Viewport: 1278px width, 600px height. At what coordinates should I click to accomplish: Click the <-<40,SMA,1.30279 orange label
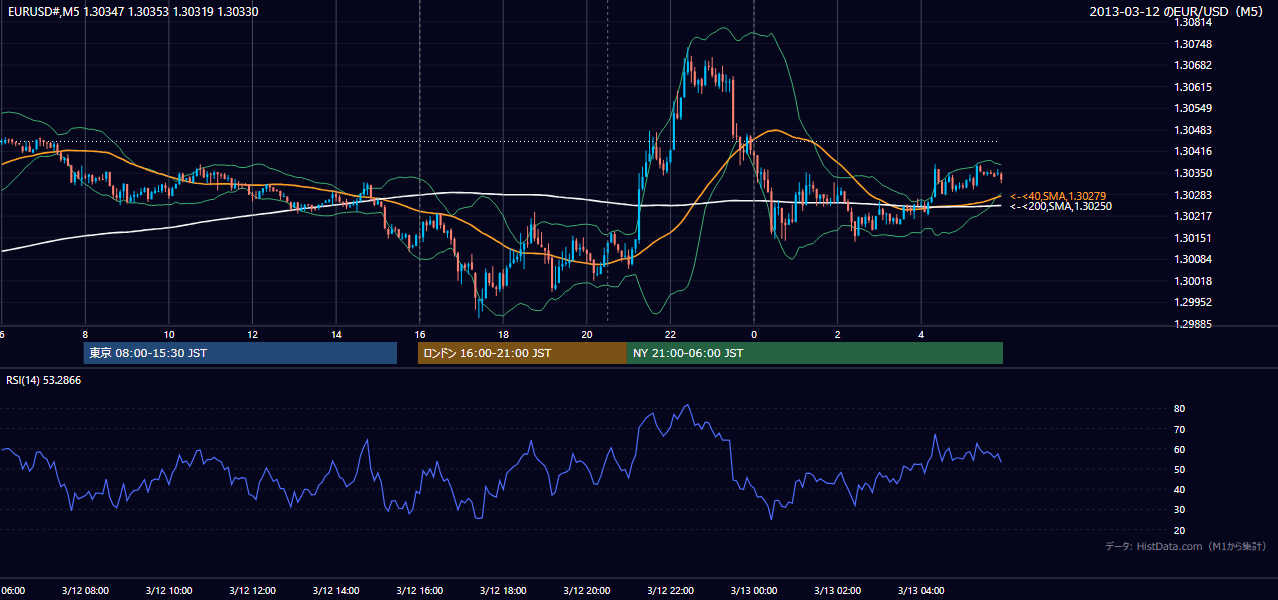[x=1059, y=195]
